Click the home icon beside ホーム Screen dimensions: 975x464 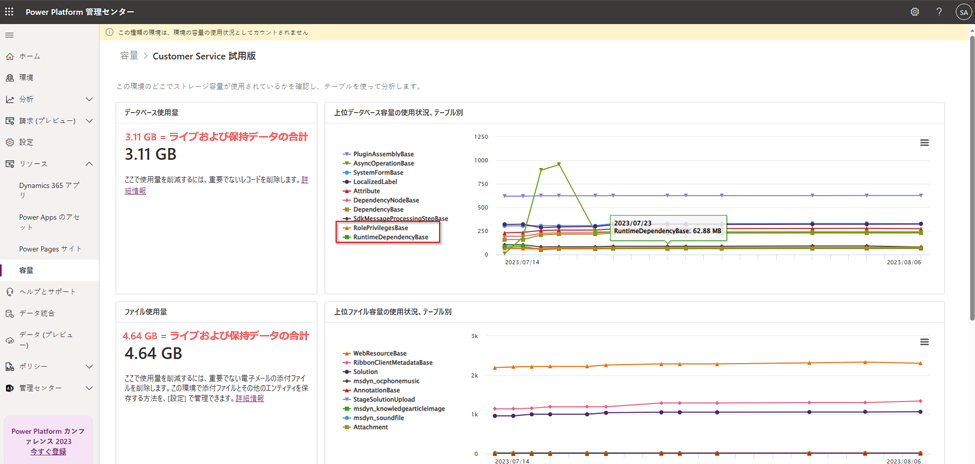pyautogui.click(x=9, y=57)
